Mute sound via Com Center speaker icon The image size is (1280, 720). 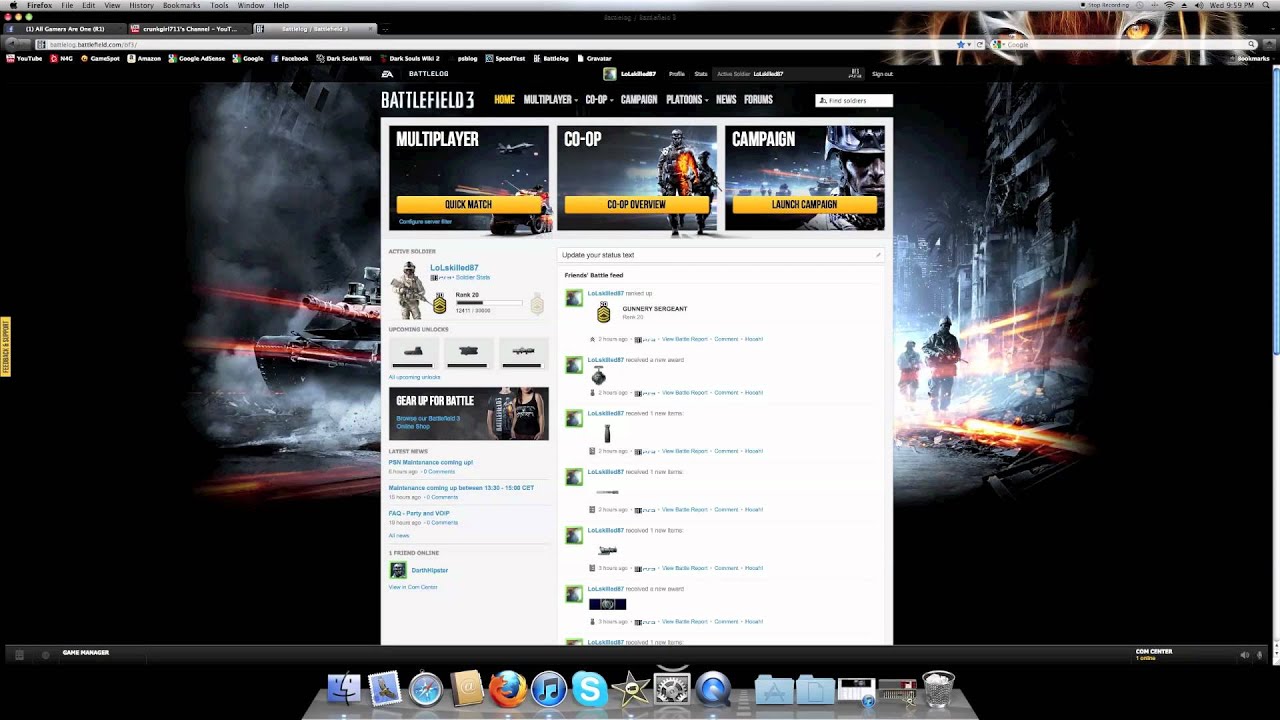click(1244, 655)
